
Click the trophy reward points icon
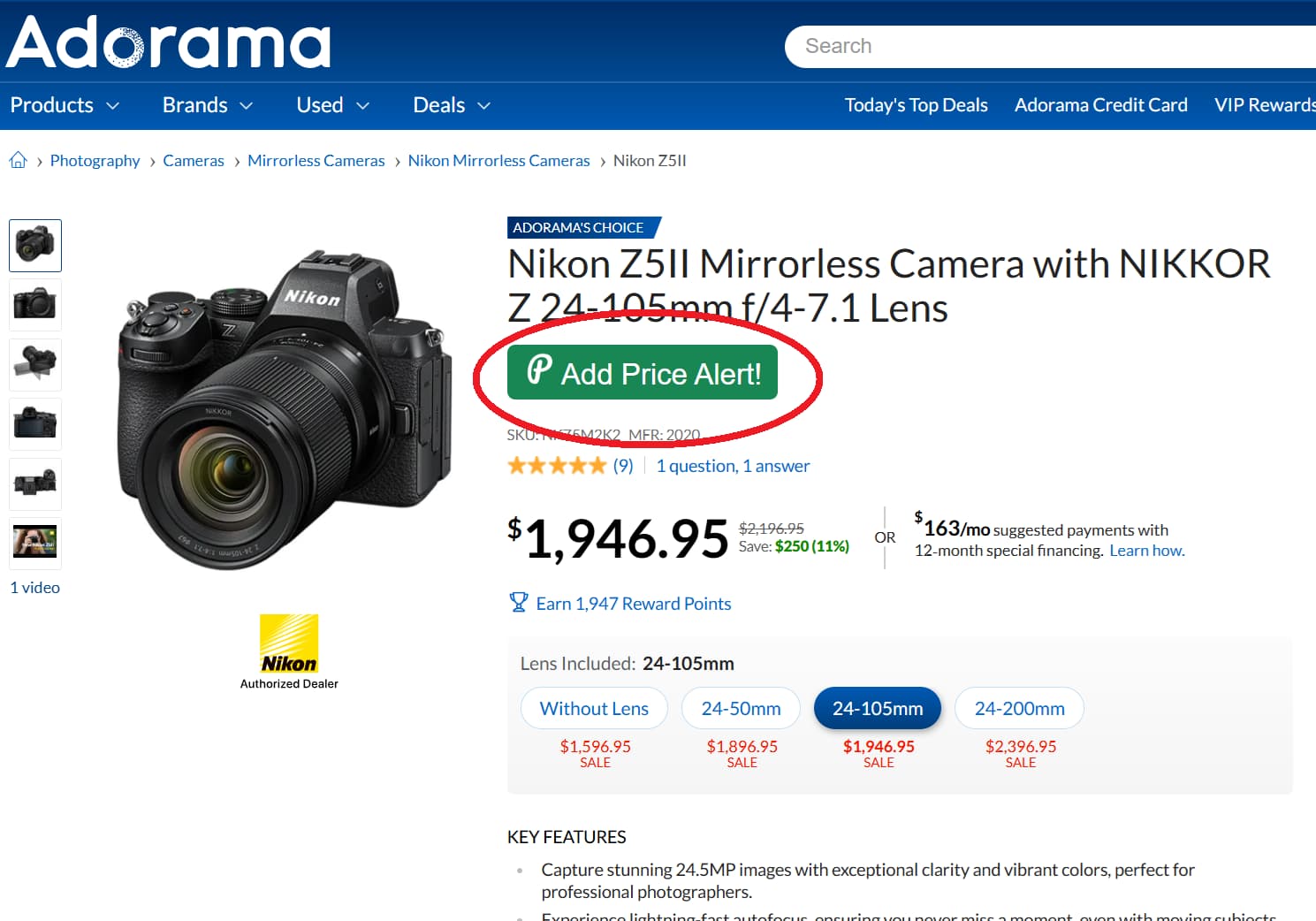(519, 603)
